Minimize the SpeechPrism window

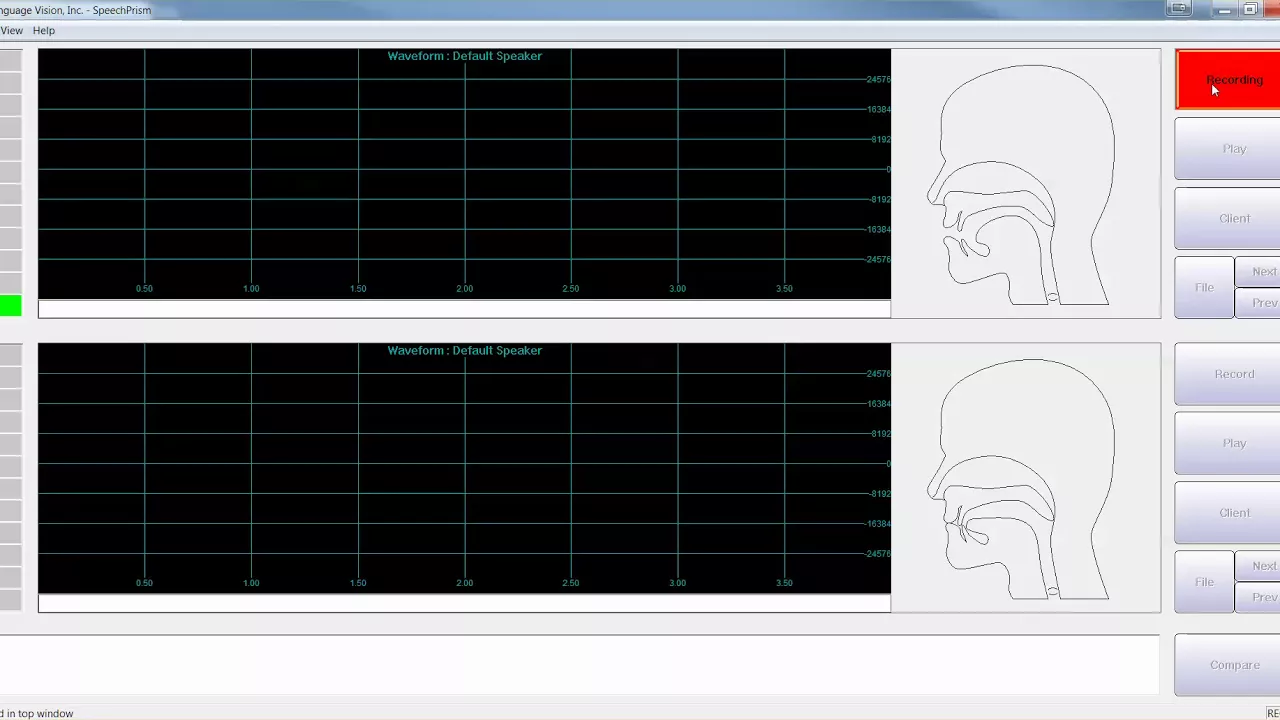tap(1224, 9)
